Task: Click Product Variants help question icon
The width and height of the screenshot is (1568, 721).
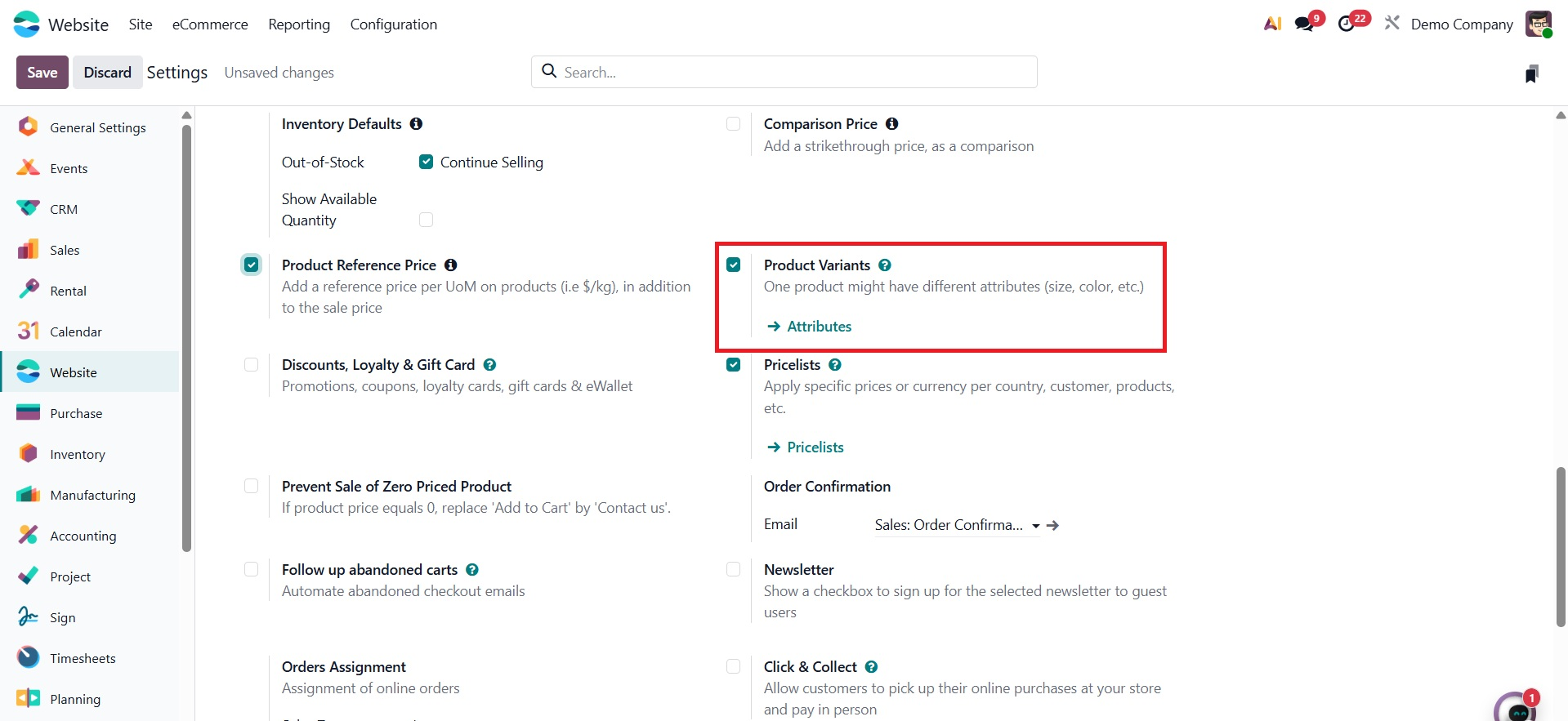Action: pyautogui.click(x=885, y=265)
